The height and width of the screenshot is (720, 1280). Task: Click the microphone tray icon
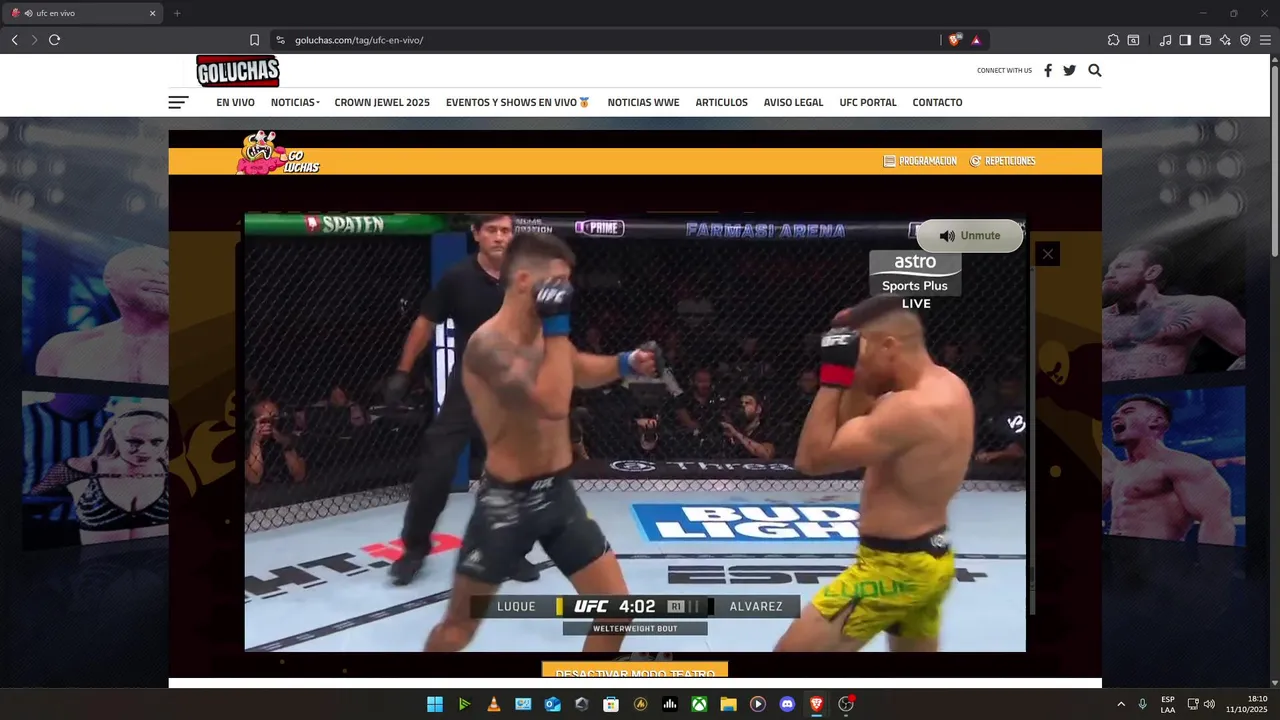pos(1142,704)
